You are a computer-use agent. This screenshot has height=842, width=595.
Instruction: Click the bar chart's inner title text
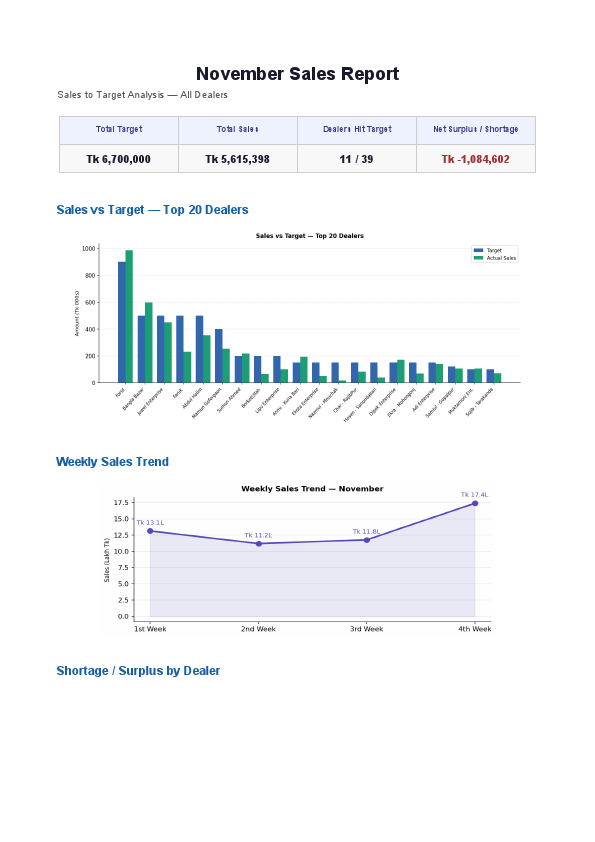click(x=310, y=236)
